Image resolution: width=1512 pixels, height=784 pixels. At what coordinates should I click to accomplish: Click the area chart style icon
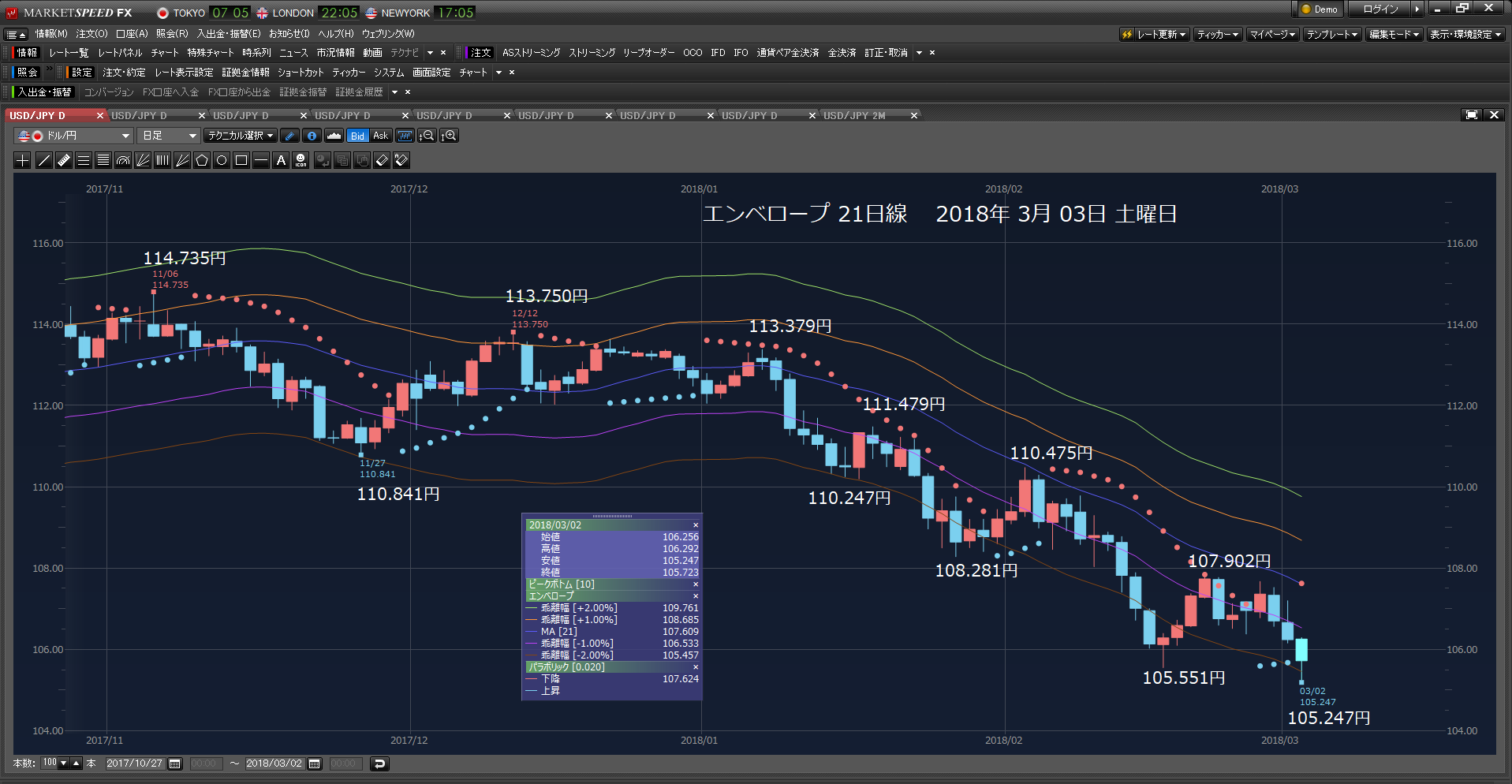[334, 136]
